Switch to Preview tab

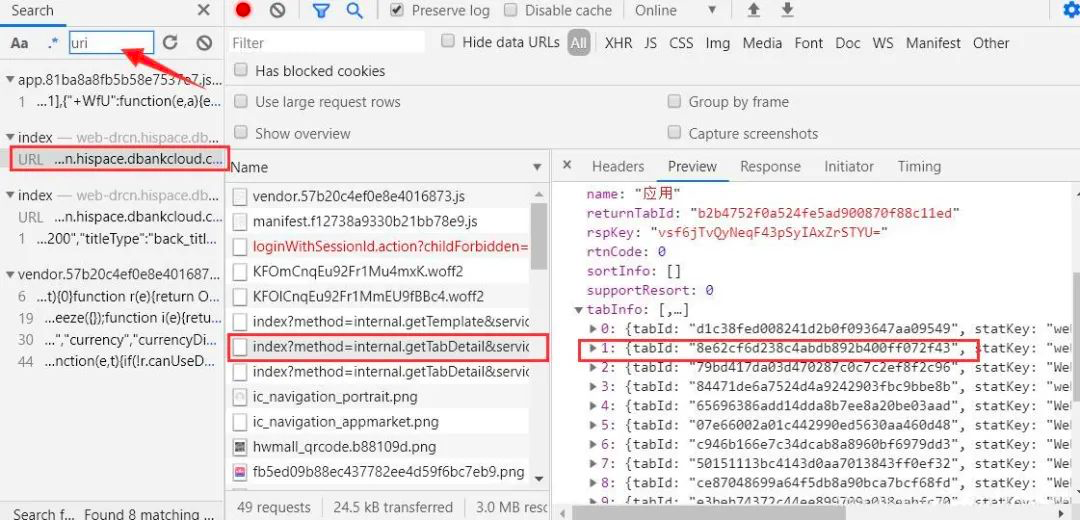692,167
